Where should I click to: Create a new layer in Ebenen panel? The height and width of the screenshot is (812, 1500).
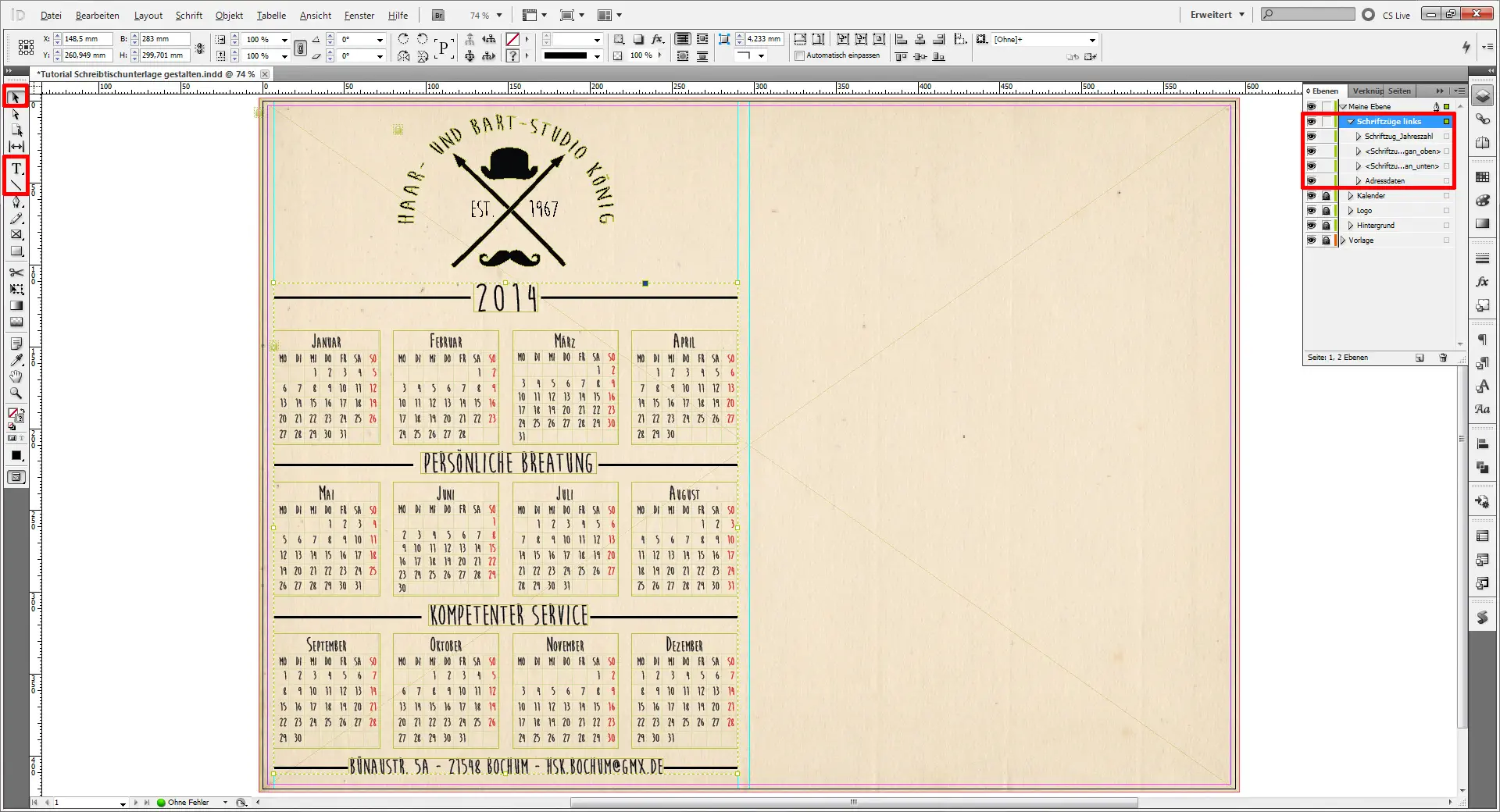pos(1420,358)
